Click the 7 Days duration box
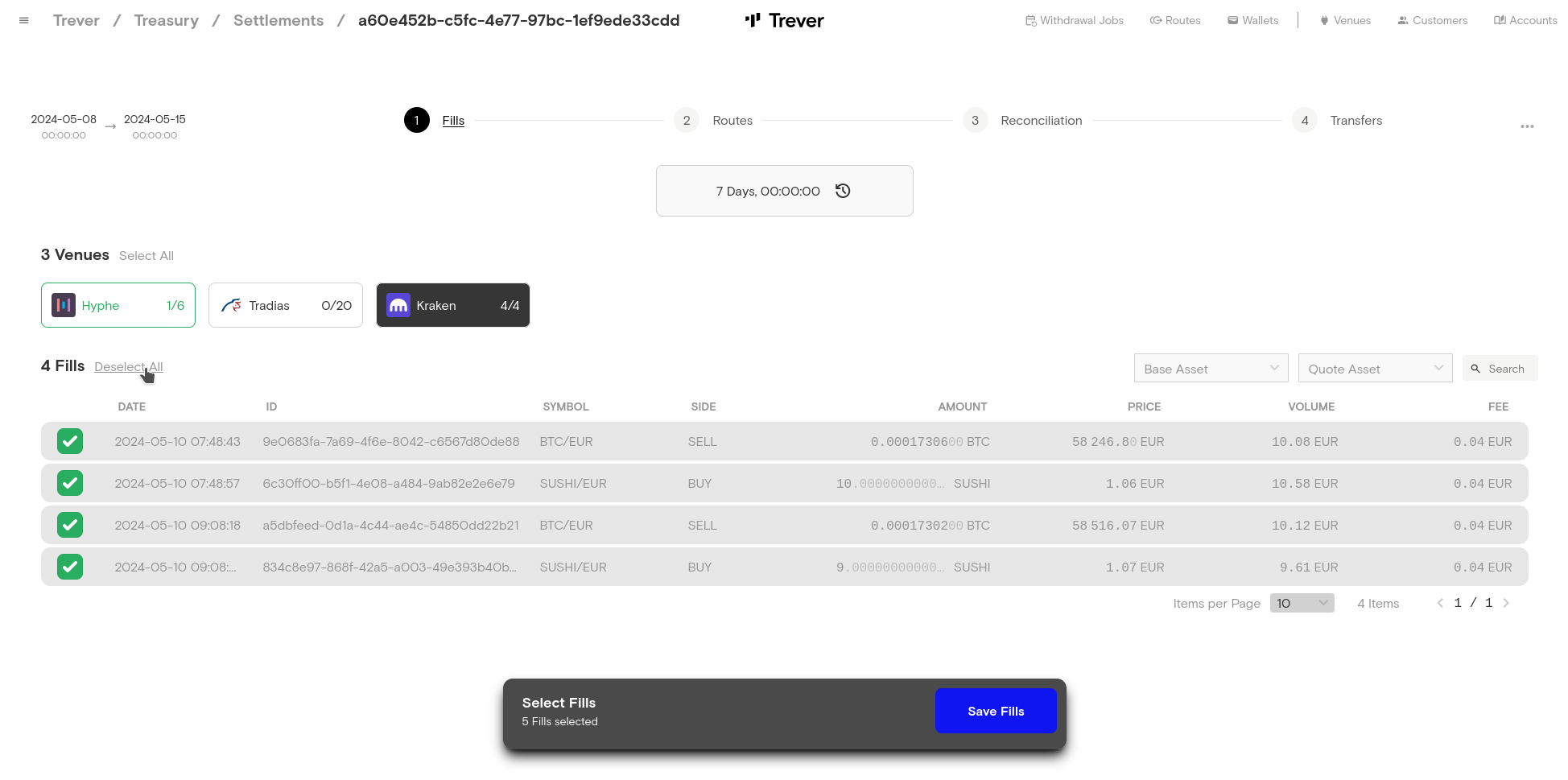The height and width of the screenshot is (780, 1568). pos(768,191)
